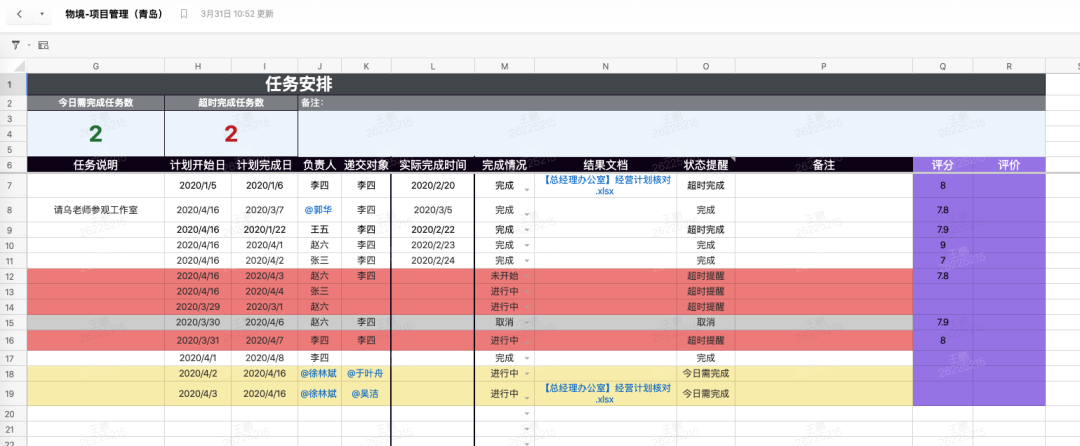
Task: Click the 2020/3/29 start date cell
Action: click(198, 306)
